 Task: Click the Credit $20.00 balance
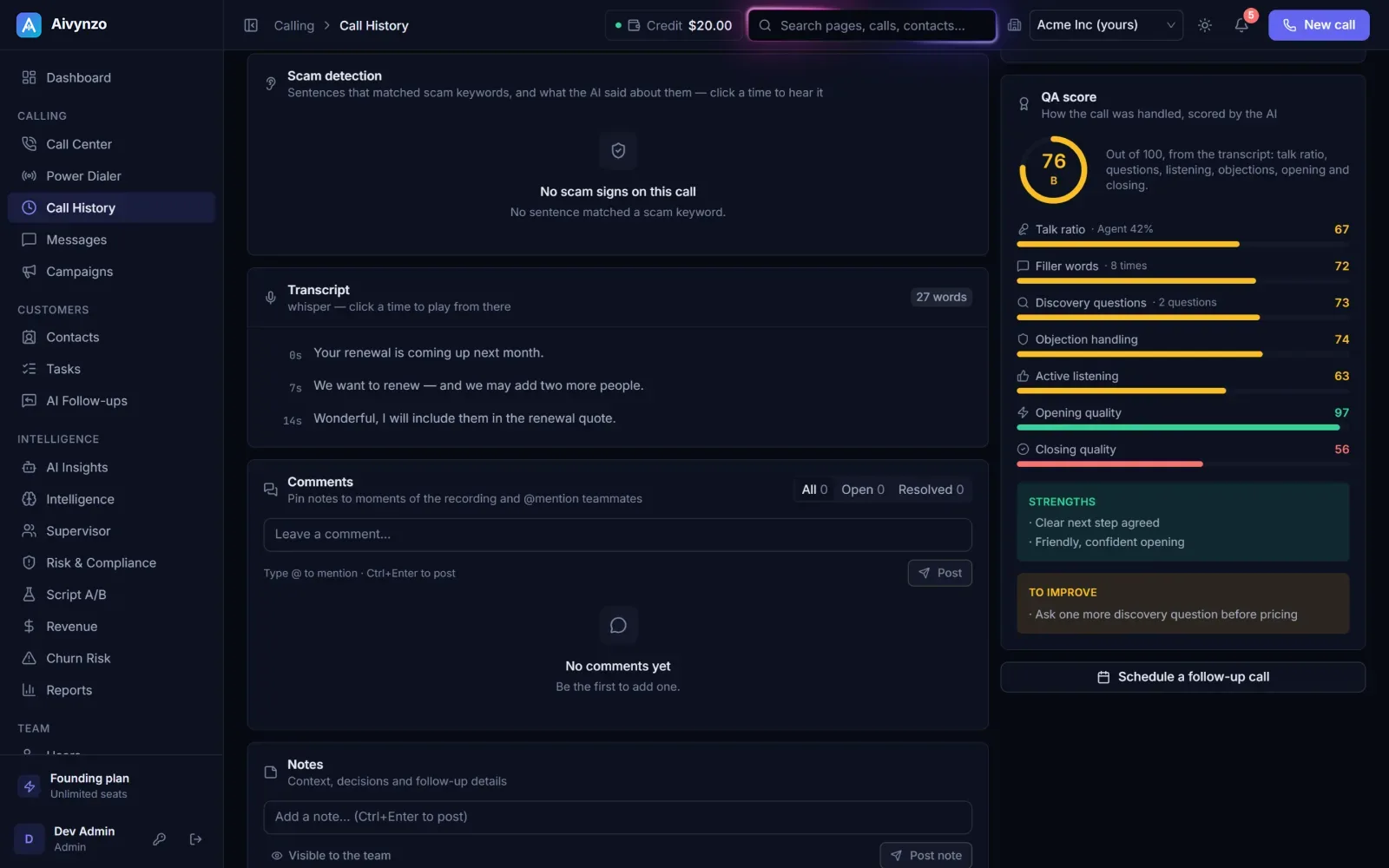pyautogui.click(x=674, y=25)
